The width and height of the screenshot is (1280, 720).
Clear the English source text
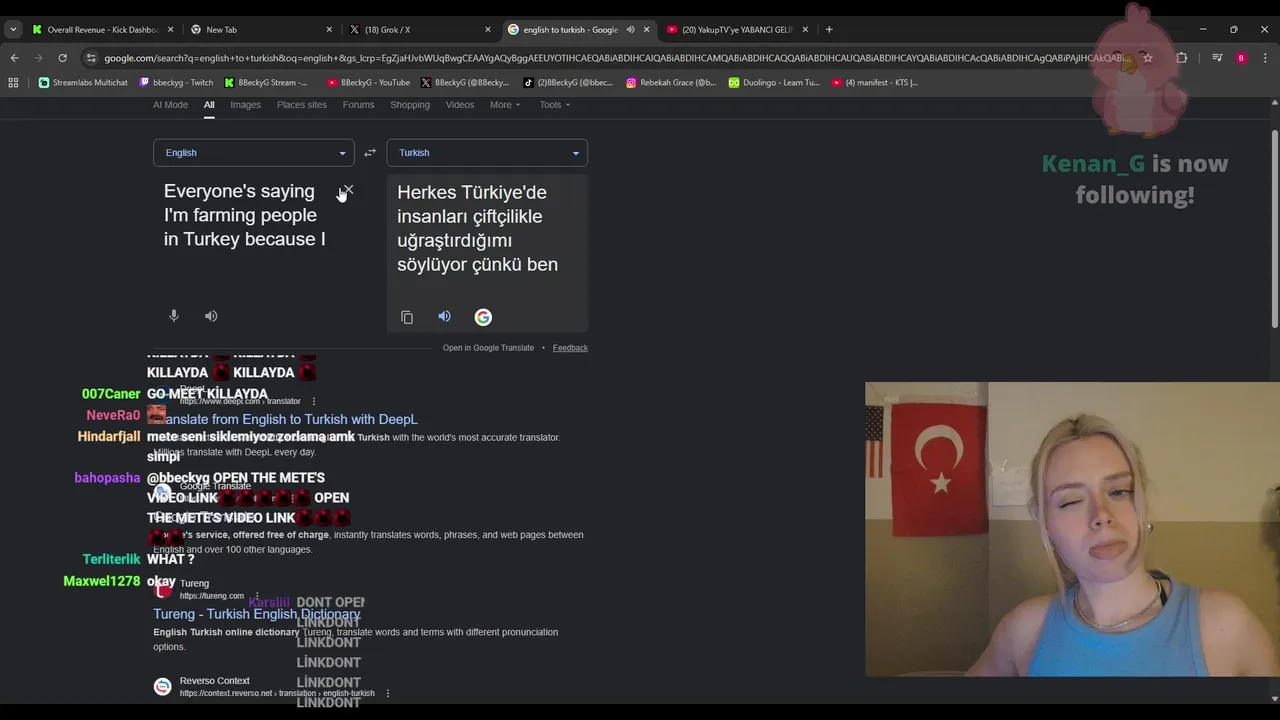coord(347,190)
